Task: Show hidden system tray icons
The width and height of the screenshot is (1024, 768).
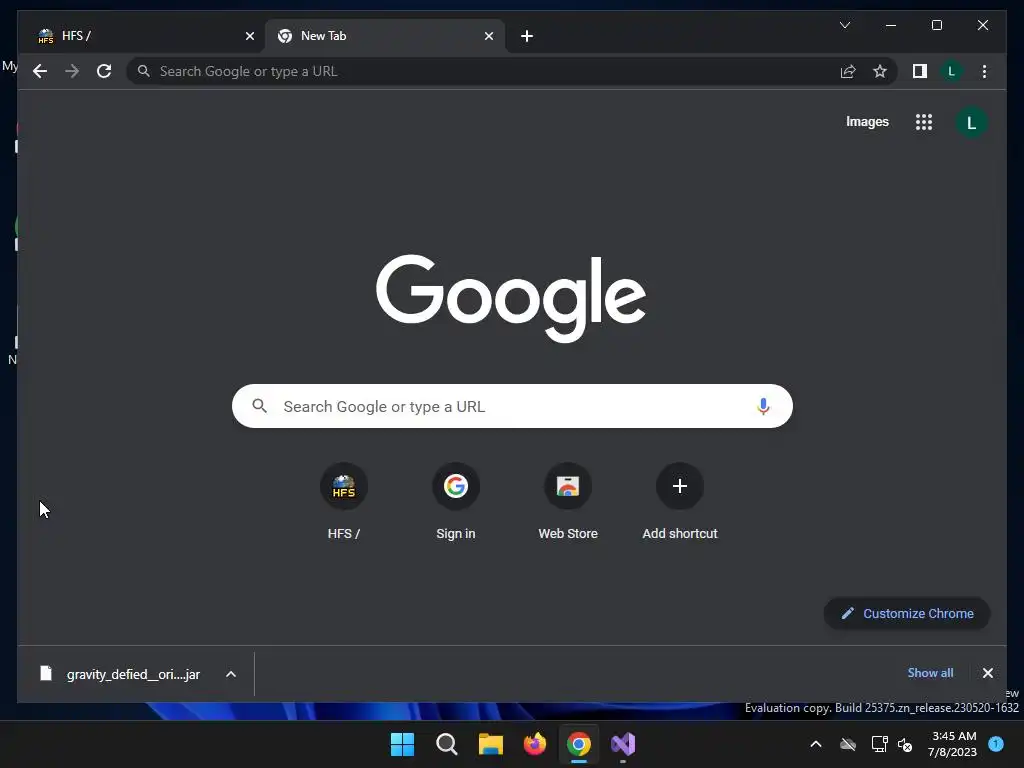Action: pyautogui.click(x=816, y=744)
